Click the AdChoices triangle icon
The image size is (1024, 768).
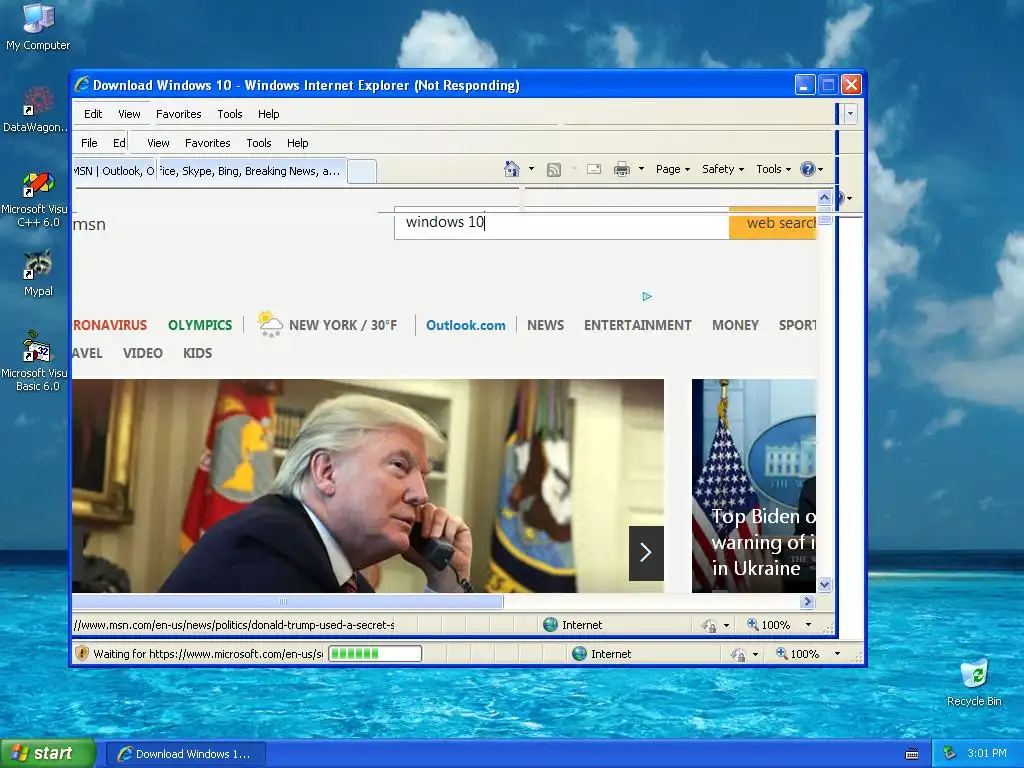tap(647, 296)
